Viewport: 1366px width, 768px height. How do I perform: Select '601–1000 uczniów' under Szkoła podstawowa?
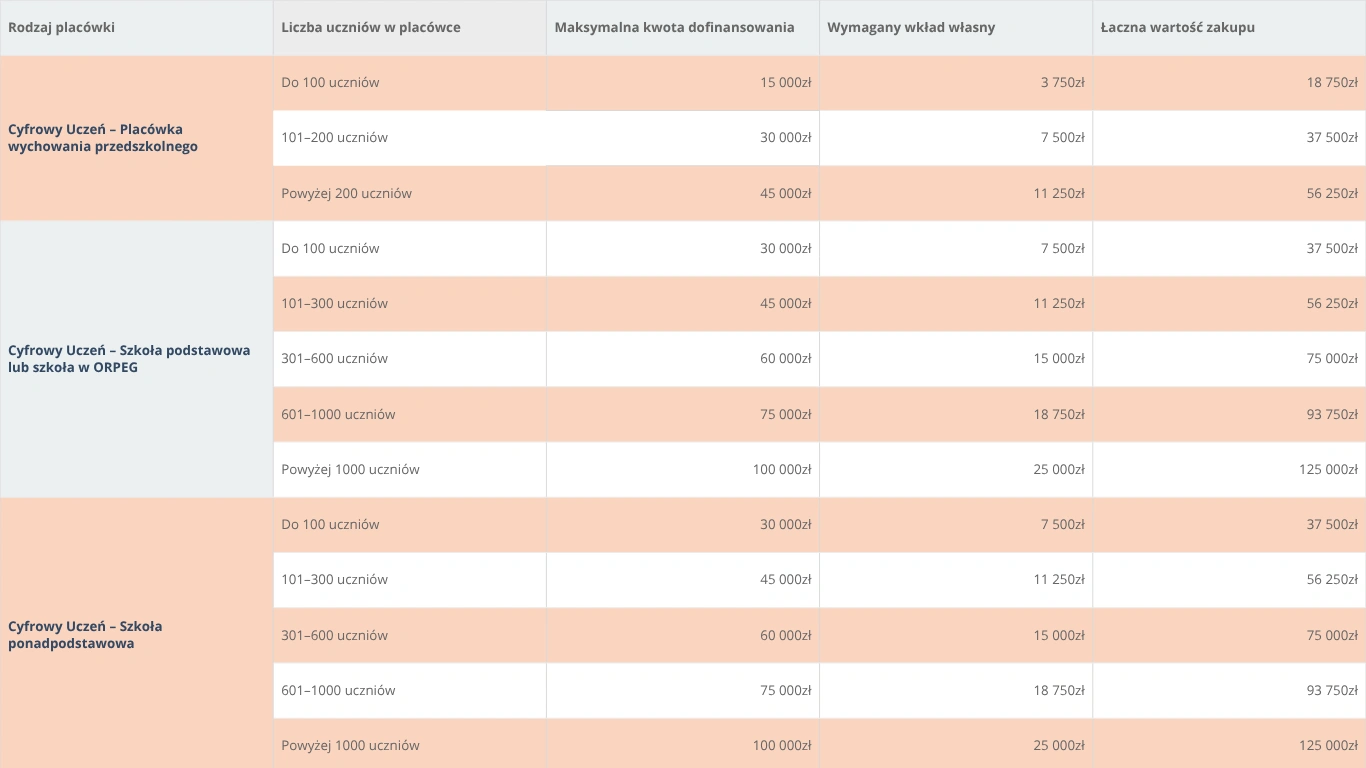tap(410, 414)
